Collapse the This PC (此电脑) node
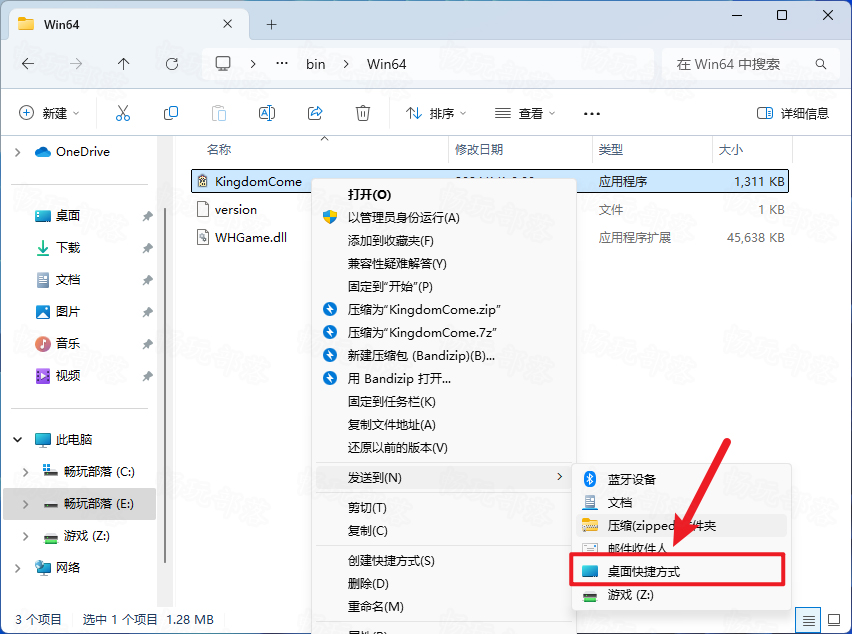 [18, 440]
